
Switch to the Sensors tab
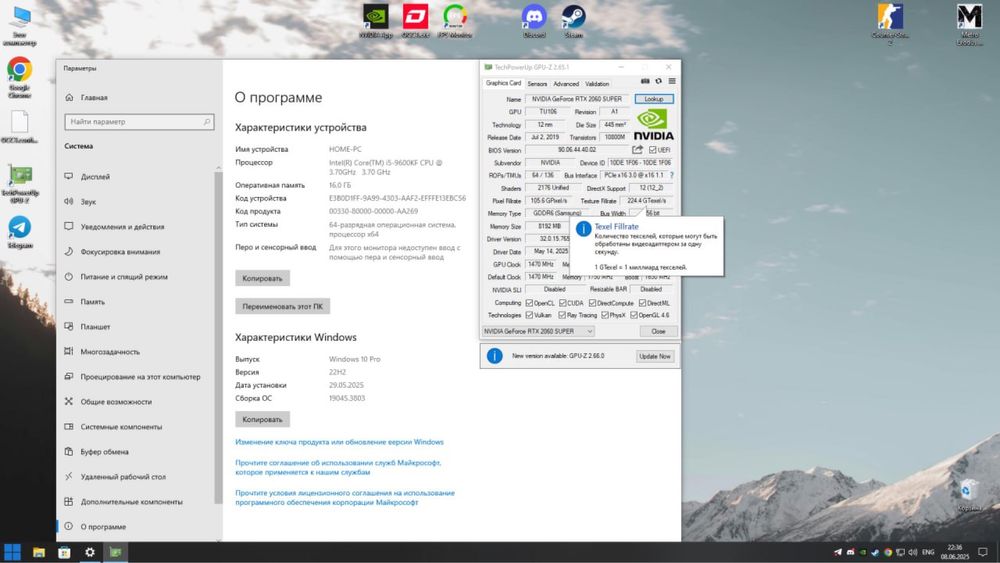537,84
